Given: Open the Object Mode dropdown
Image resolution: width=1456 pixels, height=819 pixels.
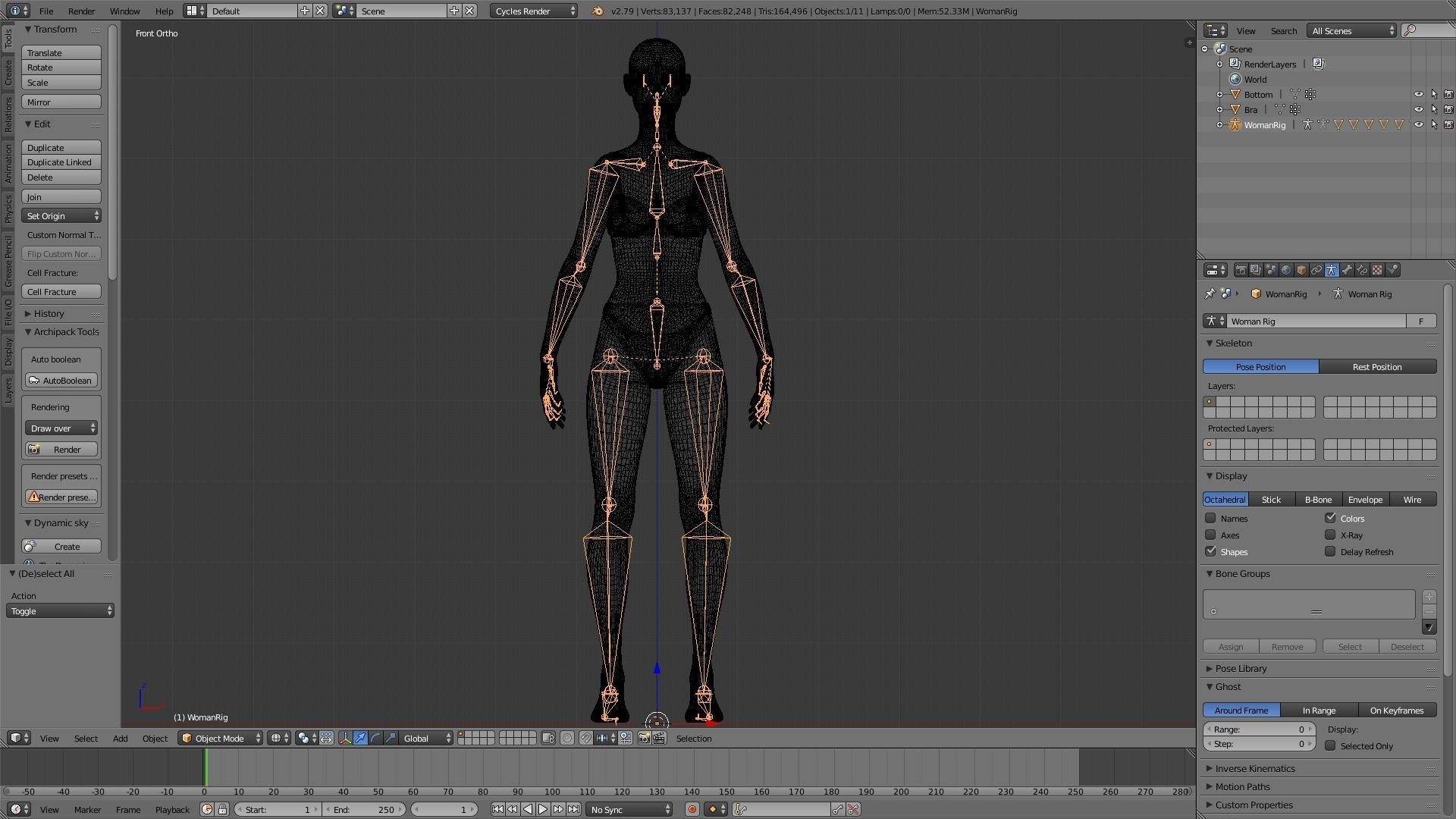Looking at the screenshot, I should (220, 738).
